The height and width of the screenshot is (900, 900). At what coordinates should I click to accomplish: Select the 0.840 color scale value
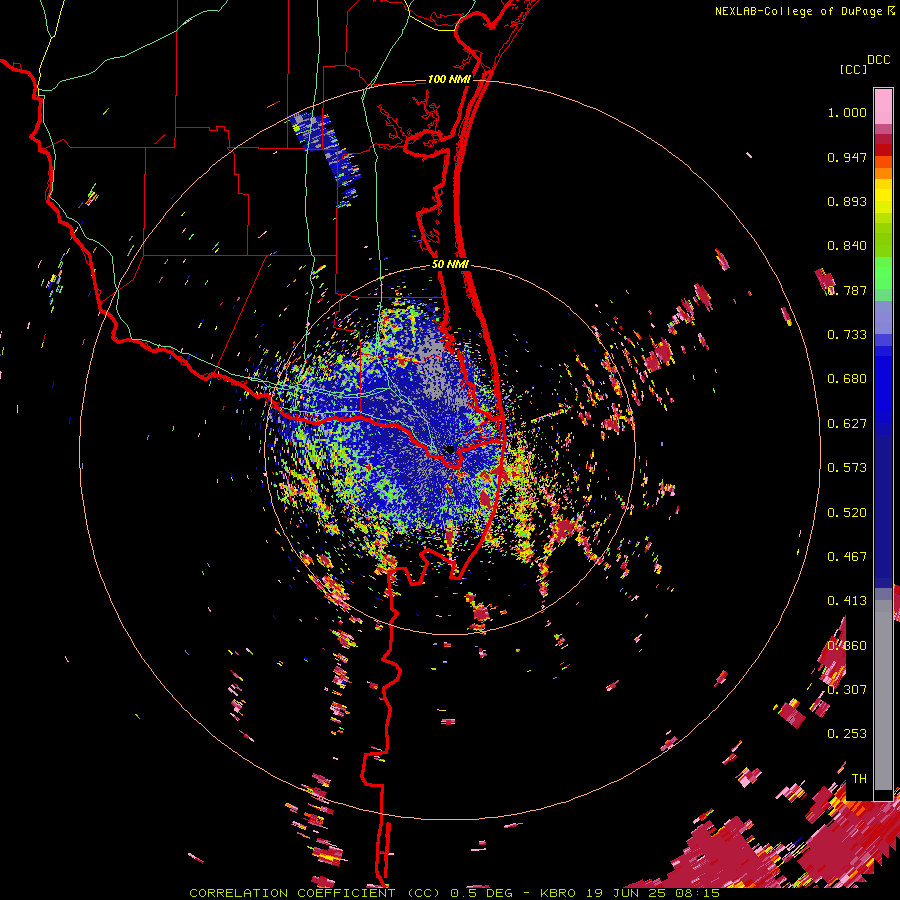point(847,246)
